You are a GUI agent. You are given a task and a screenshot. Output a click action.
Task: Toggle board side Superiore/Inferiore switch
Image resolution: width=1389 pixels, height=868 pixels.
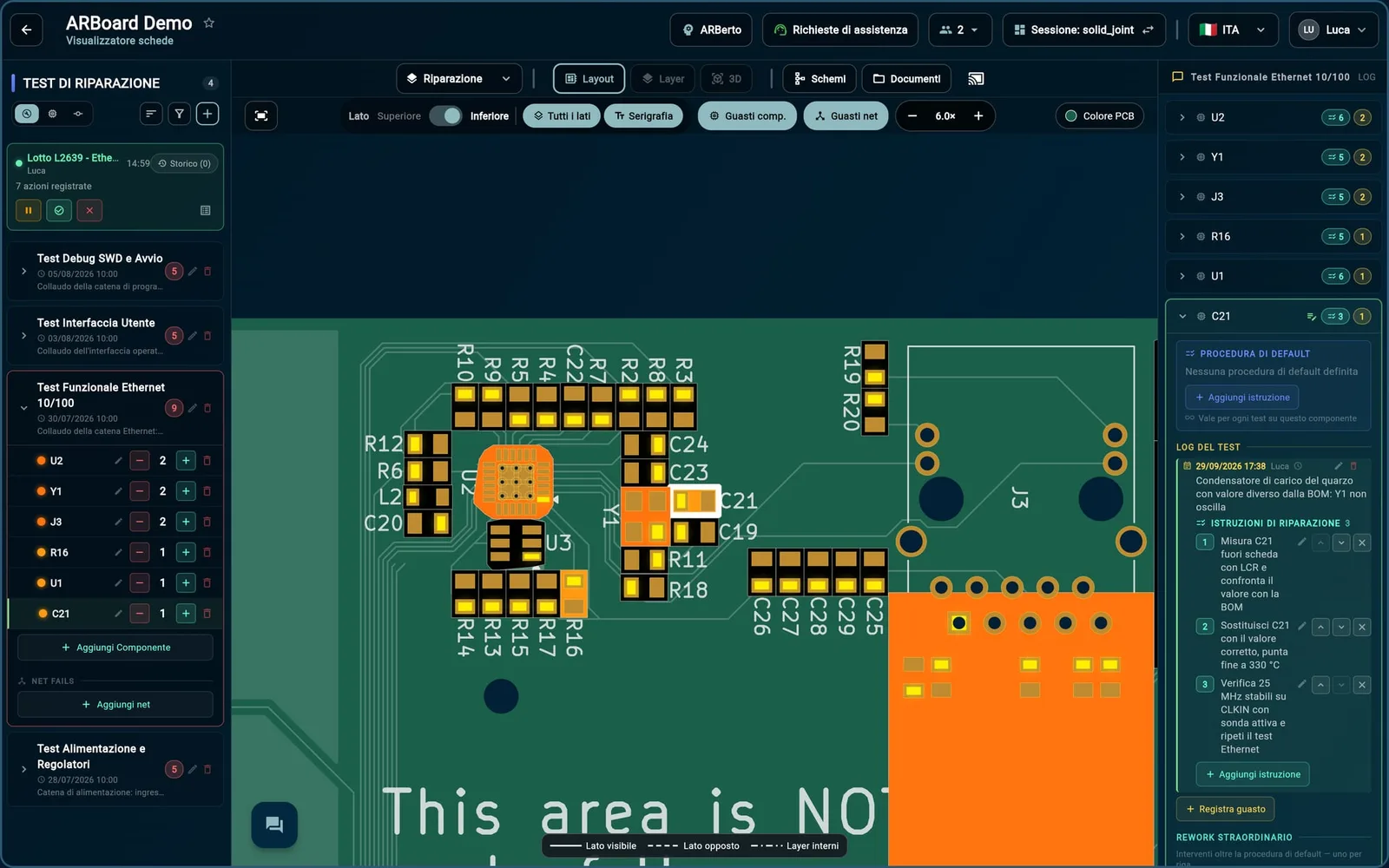[445, 115]
